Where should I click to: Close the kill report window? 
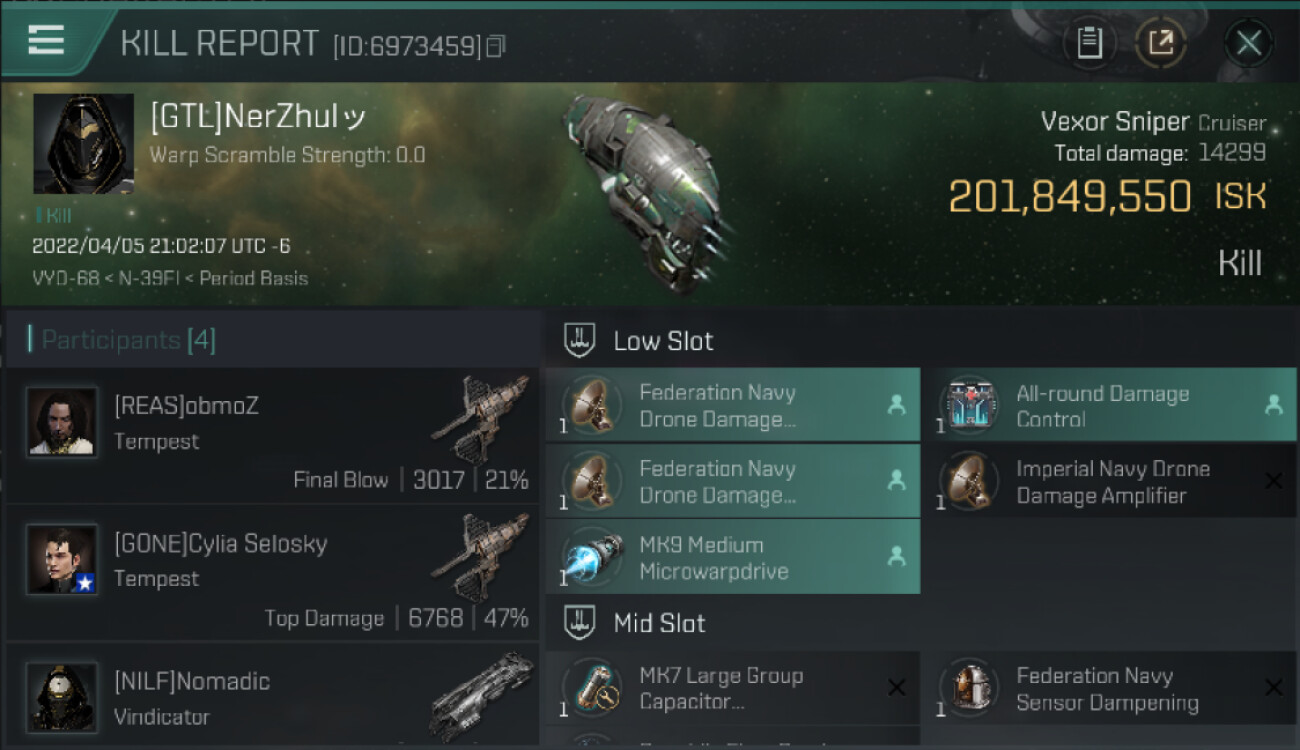pos(1248,43)
